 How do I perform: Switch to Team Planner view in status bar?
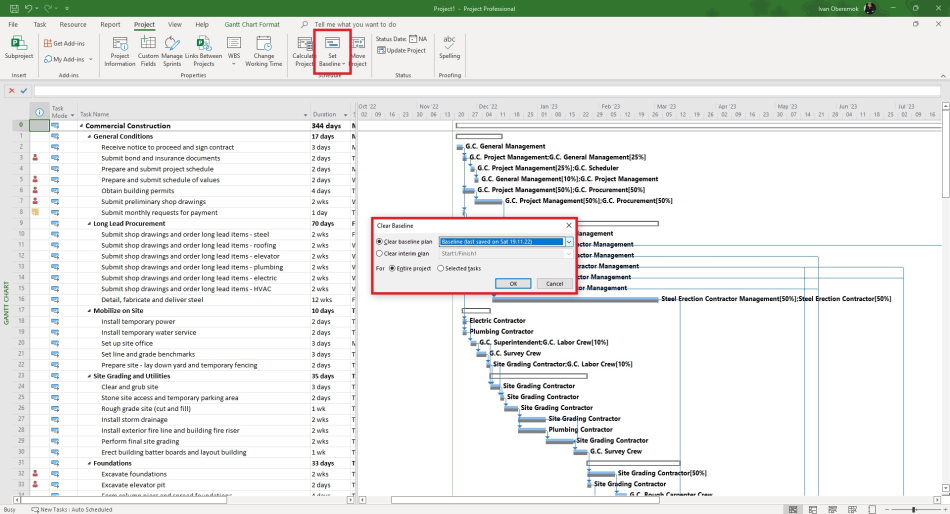point(832,509)
